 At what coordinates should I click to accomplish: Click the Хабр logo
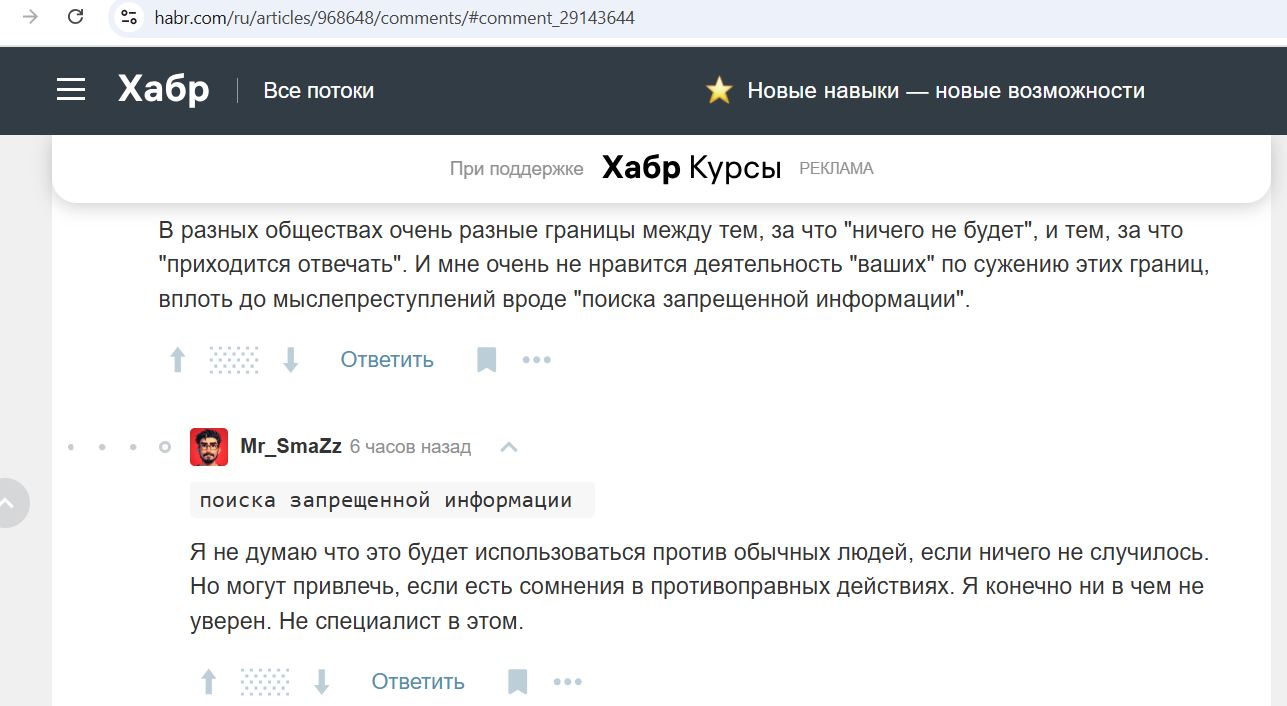click(163, 90)
